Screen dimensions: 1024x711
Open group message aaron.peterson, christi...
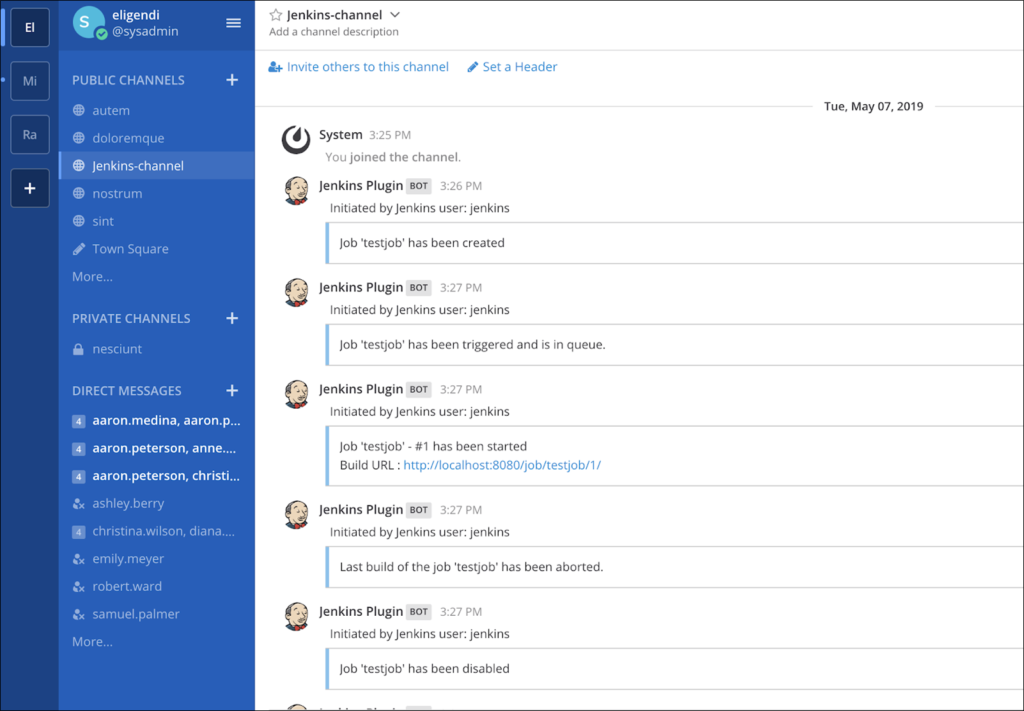point(157,476)
